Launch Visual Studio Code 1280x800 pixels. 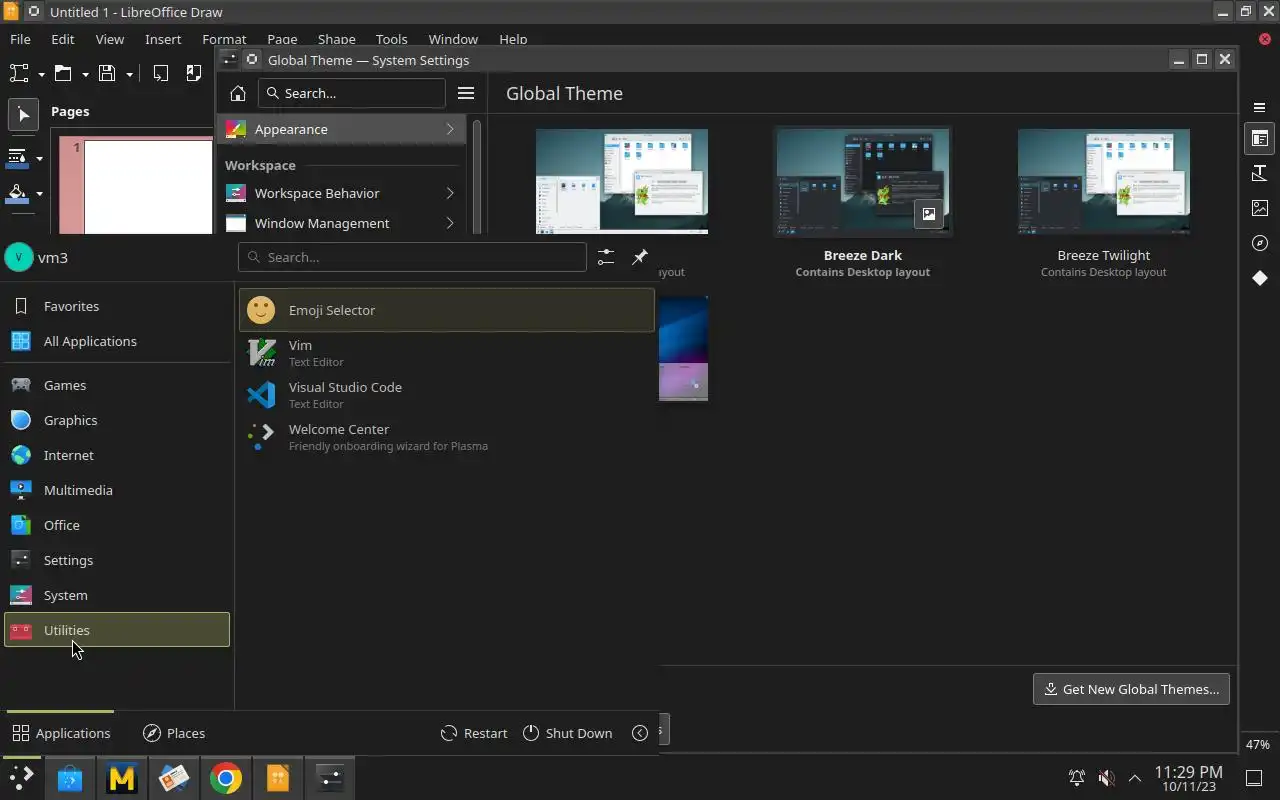tap(446, 394)
